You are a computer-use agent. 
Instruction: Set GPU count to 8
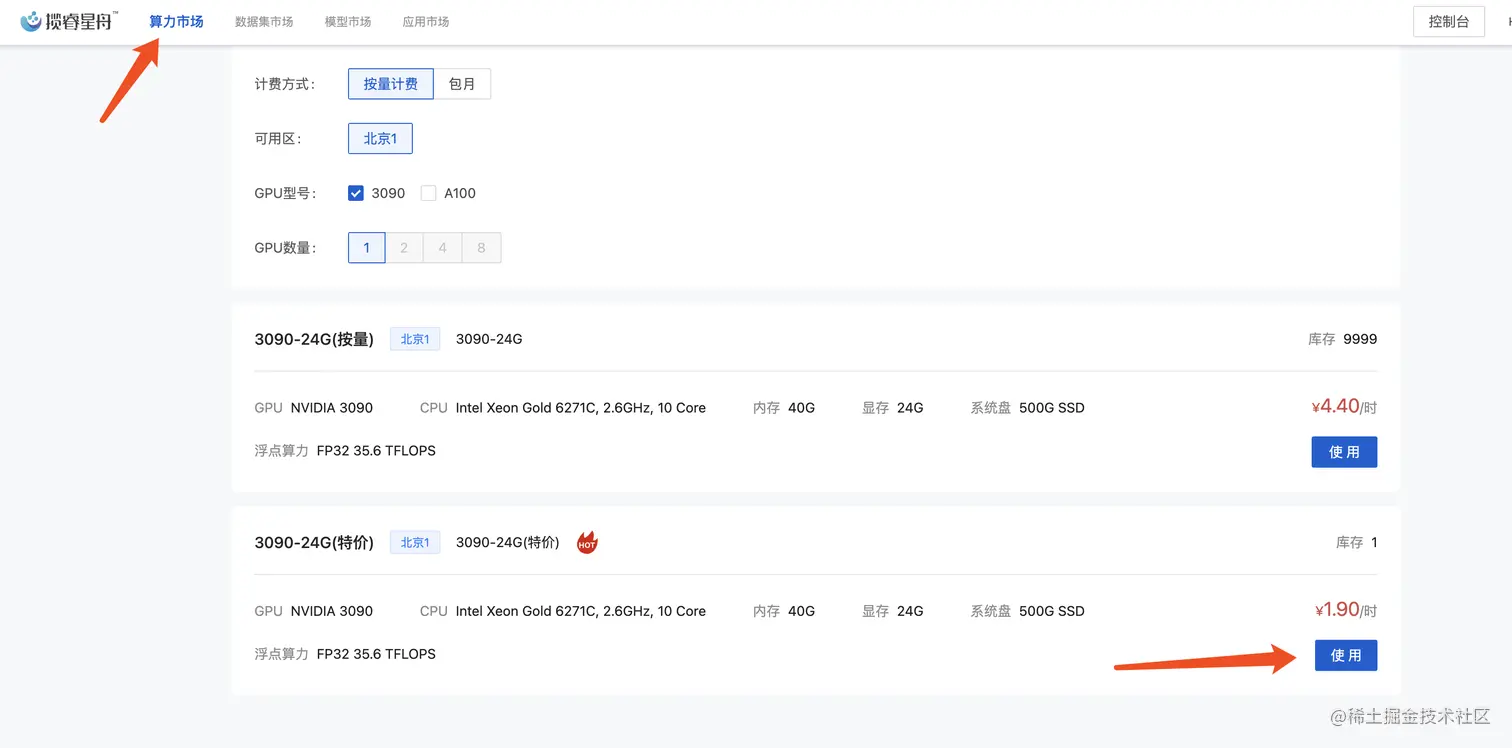pyautogui.click(x=481, y=247)
